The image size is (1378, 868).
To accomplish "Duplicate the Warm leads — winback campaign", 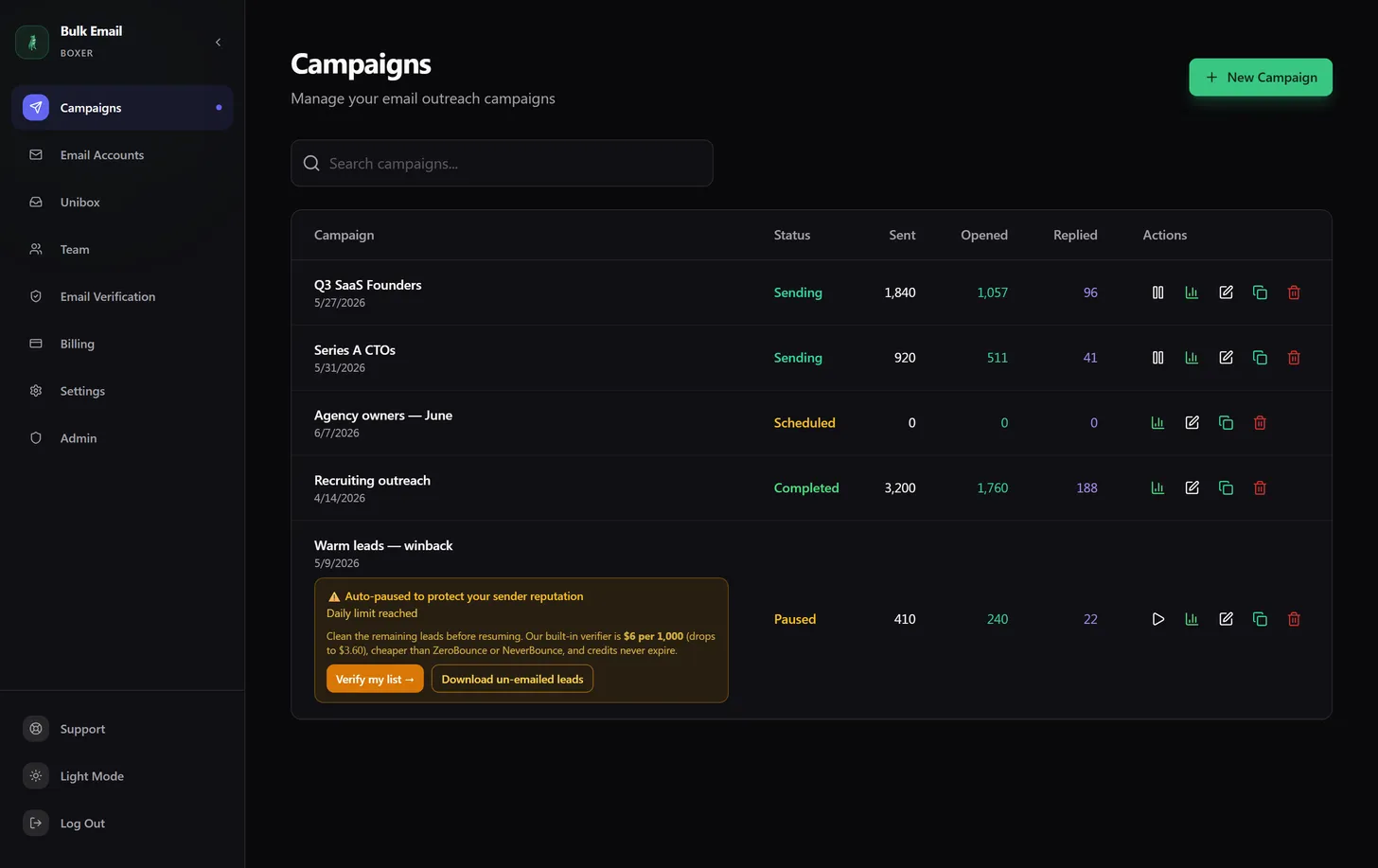I will pos(1260,619).
